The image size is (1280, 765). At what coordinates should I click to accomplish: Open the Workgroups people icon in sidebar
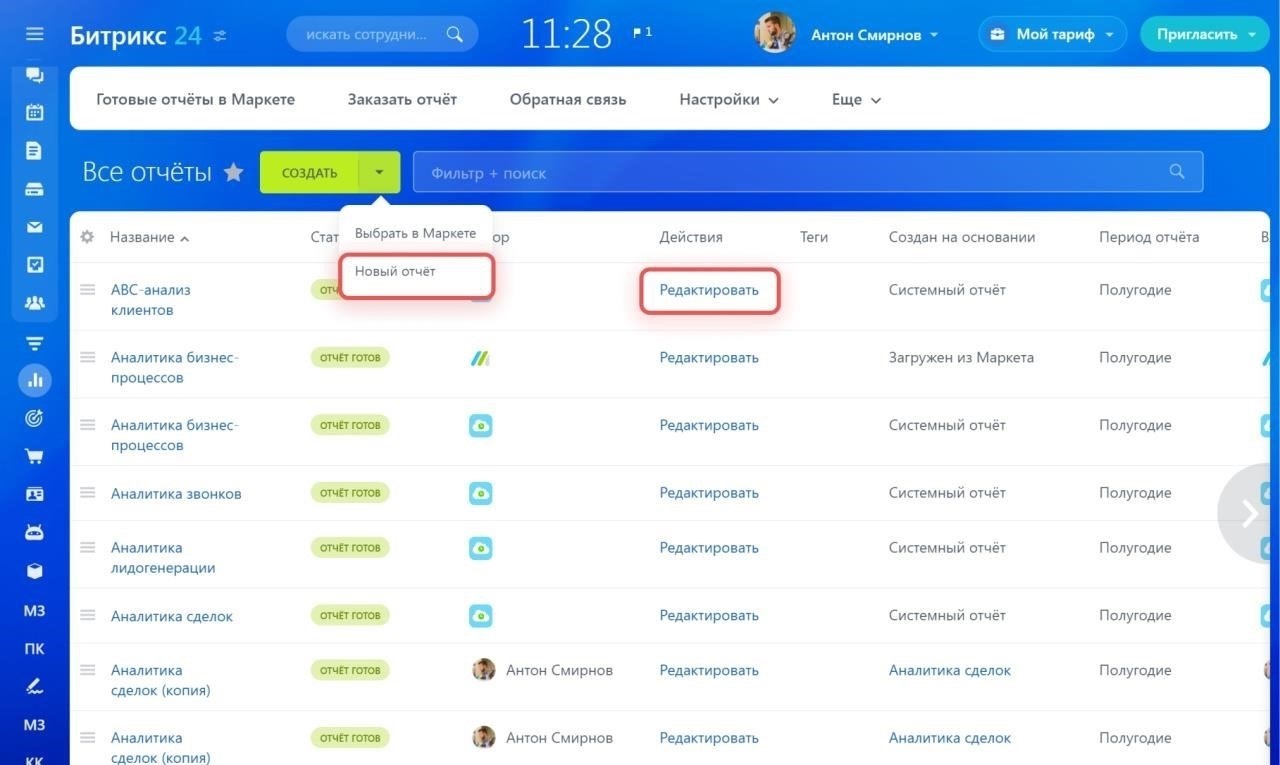click(x=35, y=303)
